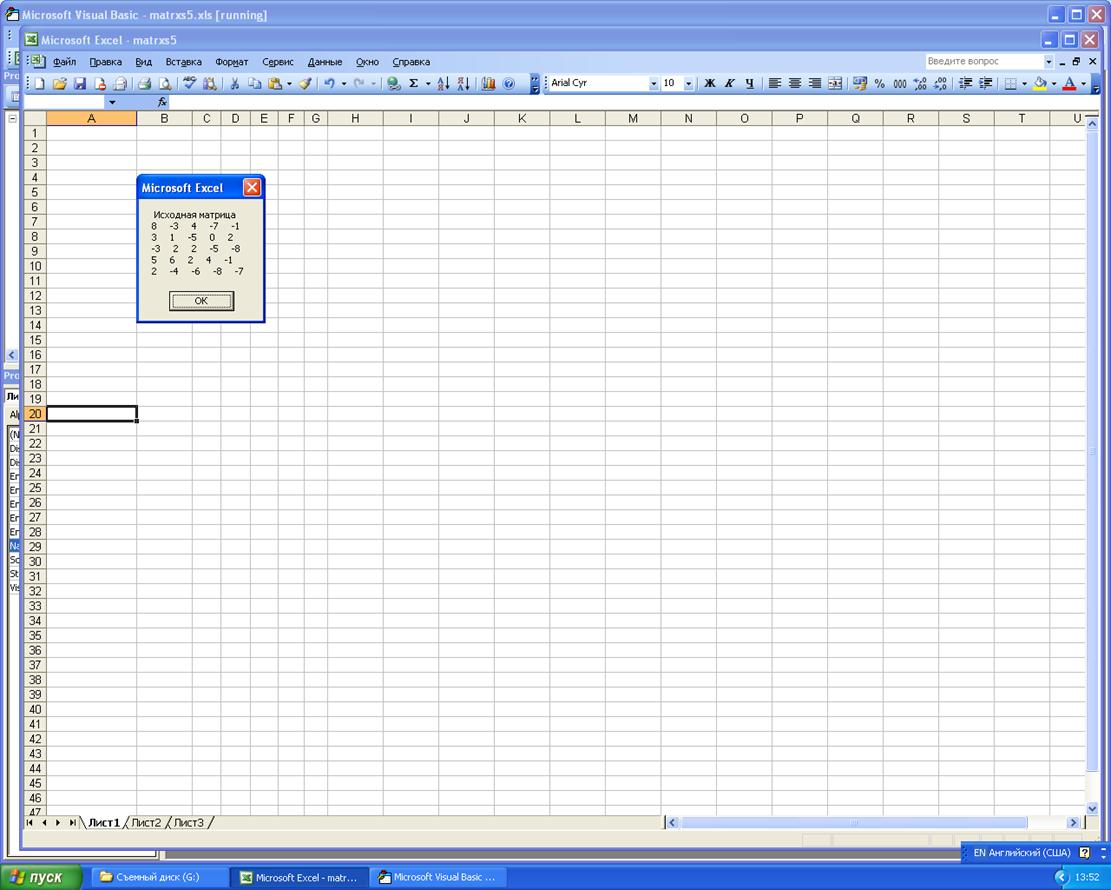The image size is (1111, 890).
Task: Open the Вставка menu
Action: click(x=184, y=62)
